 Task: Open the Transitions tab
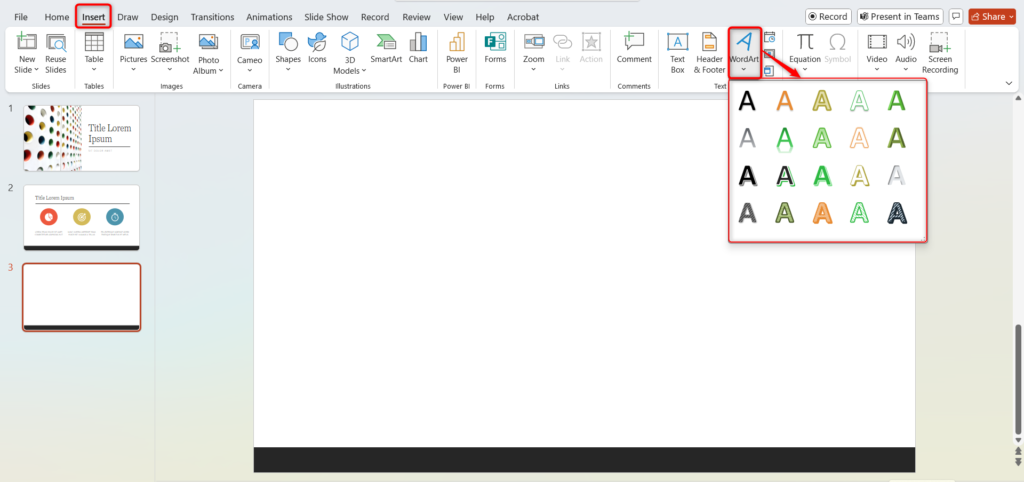pos(211,17)
